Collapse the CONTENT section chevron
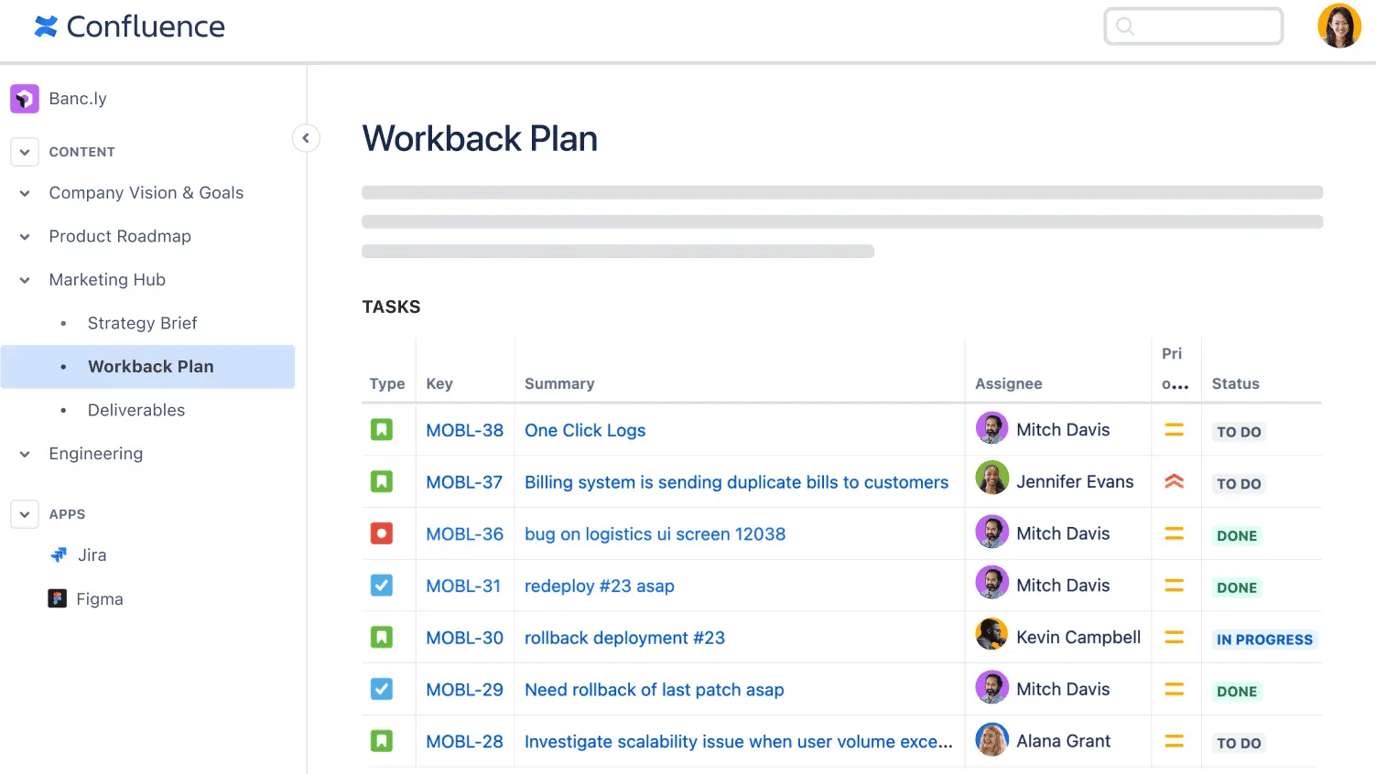 click(x=25, y=152)
